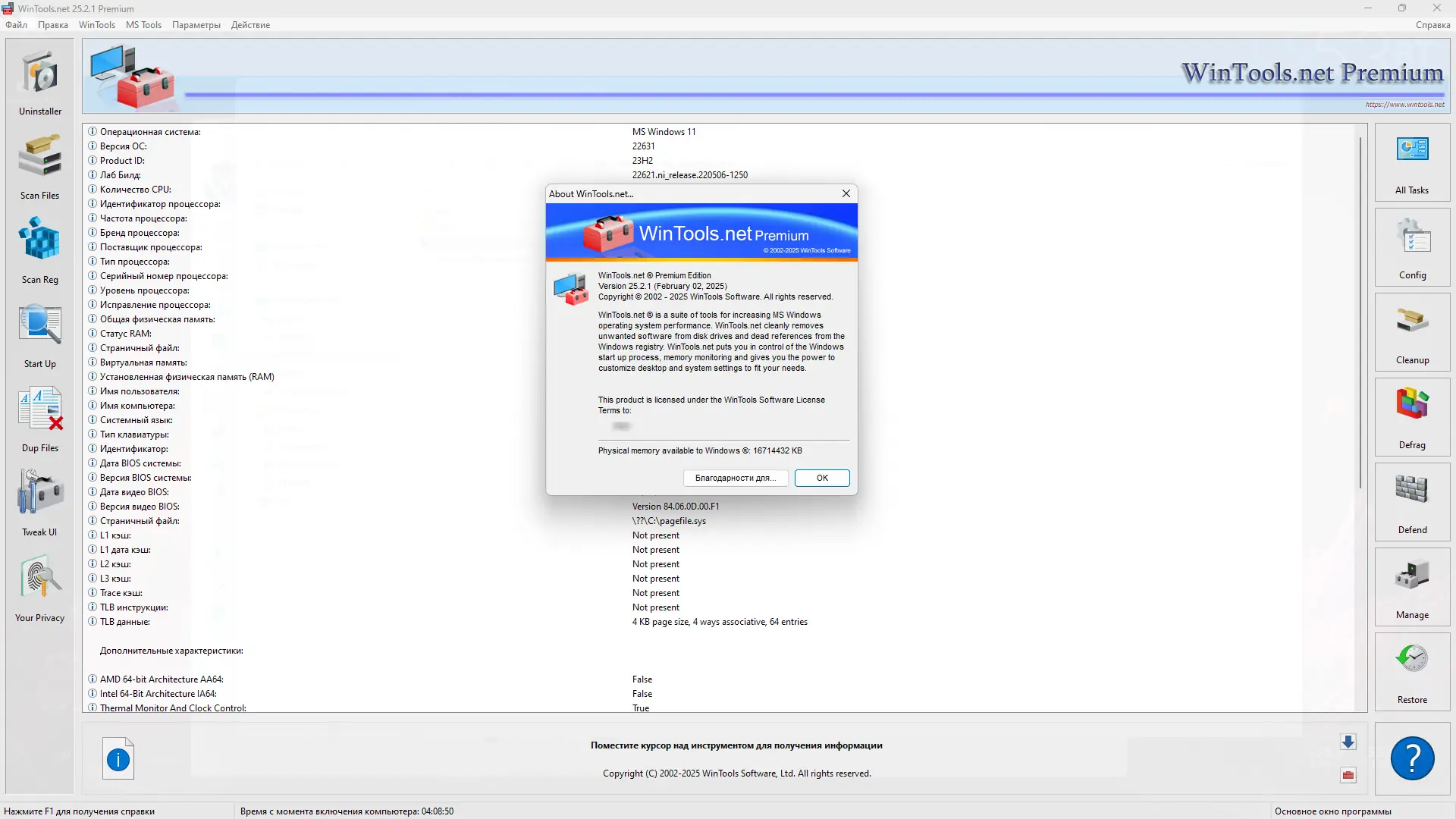Open the WinTools menu
Viewport: 1456px width, 819px height.
click(x=97, y=25)
